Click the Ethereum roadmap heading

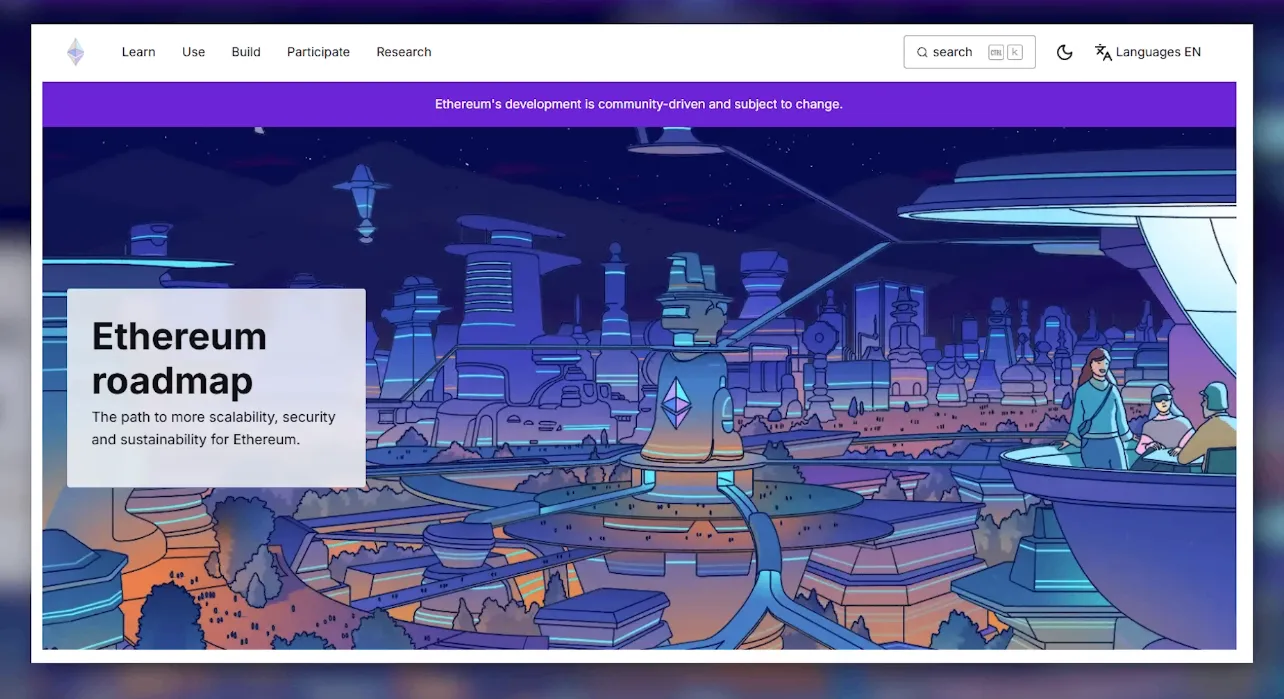179,358
